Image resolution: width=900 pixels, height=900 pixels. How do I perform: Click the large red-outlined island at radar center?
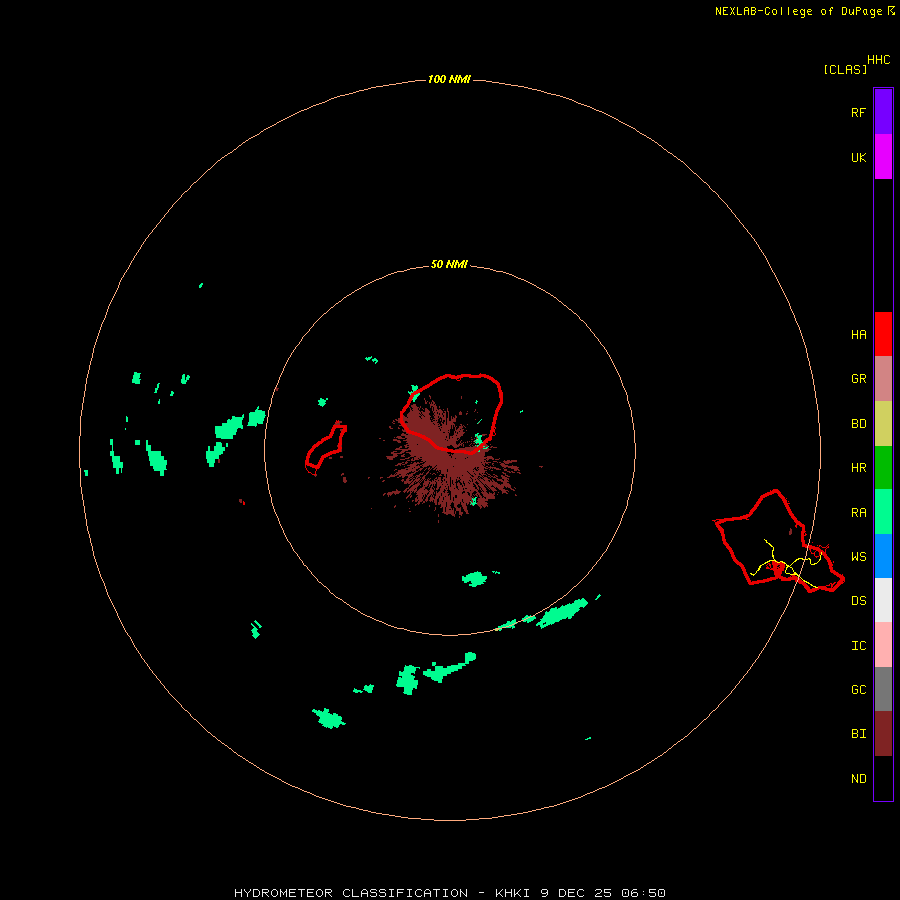[451, 413]
